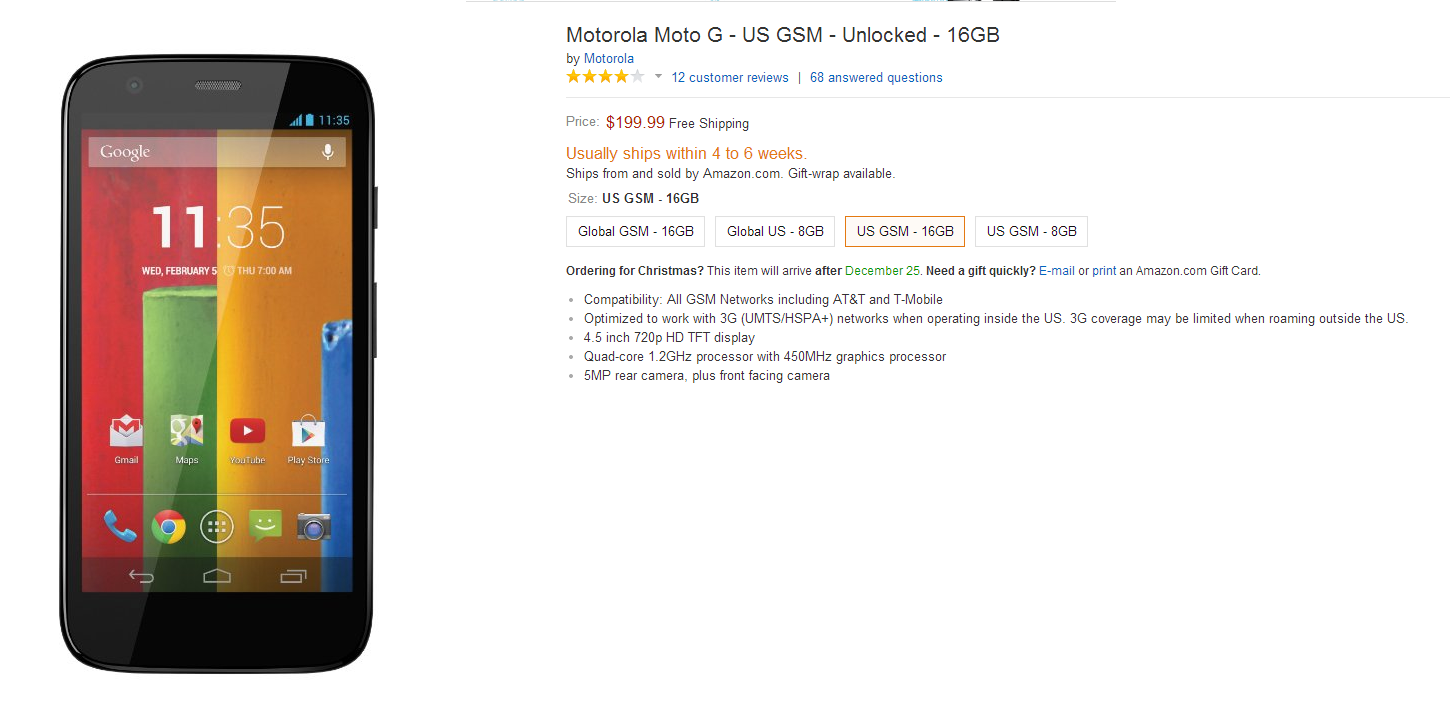This screenshot has width=1450, height=706.
Task: Select the Global US - 8GB size option
Action: 775,231
